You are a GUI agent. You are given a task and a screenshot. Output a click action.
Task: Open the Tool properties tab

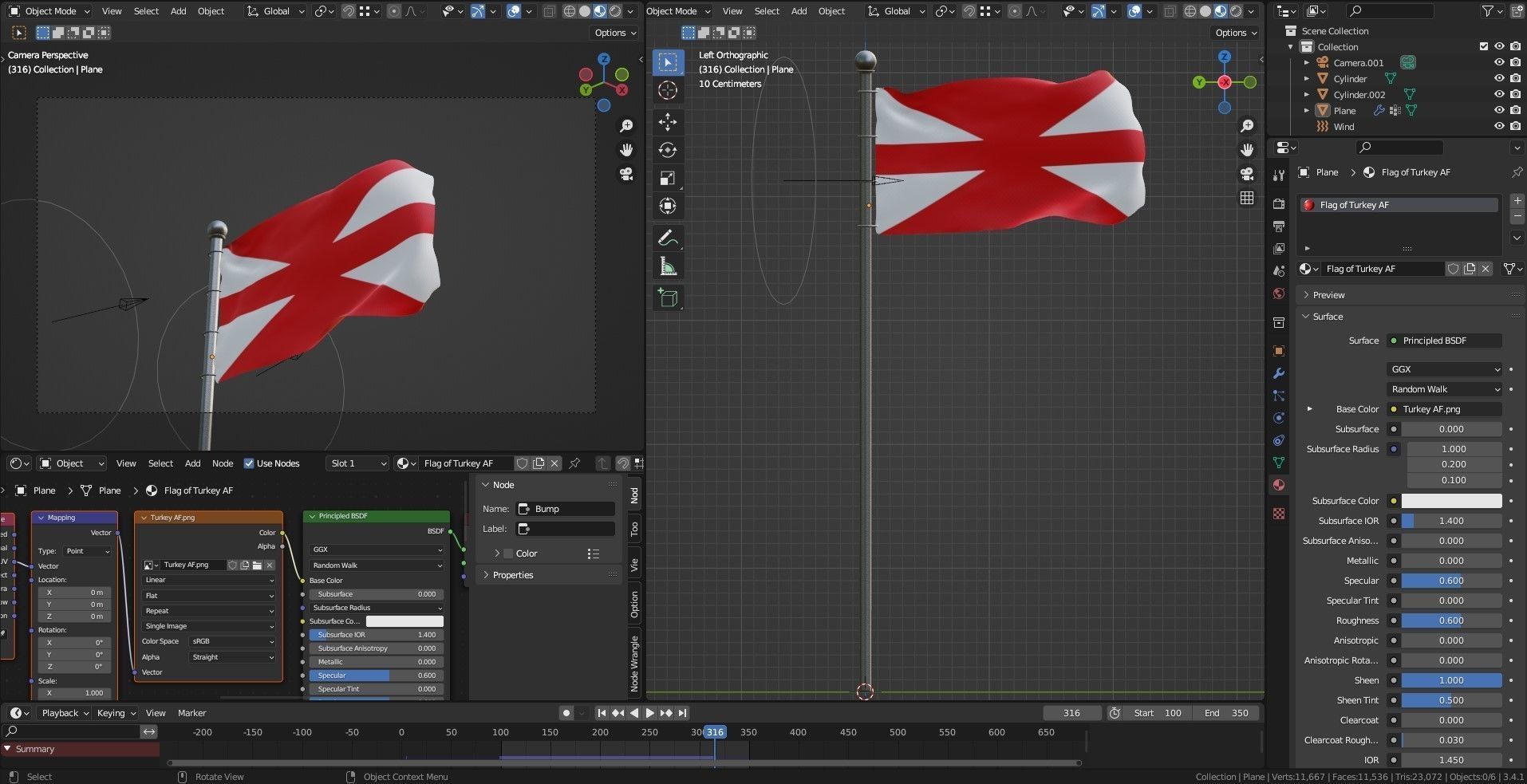click(1279, 175)
